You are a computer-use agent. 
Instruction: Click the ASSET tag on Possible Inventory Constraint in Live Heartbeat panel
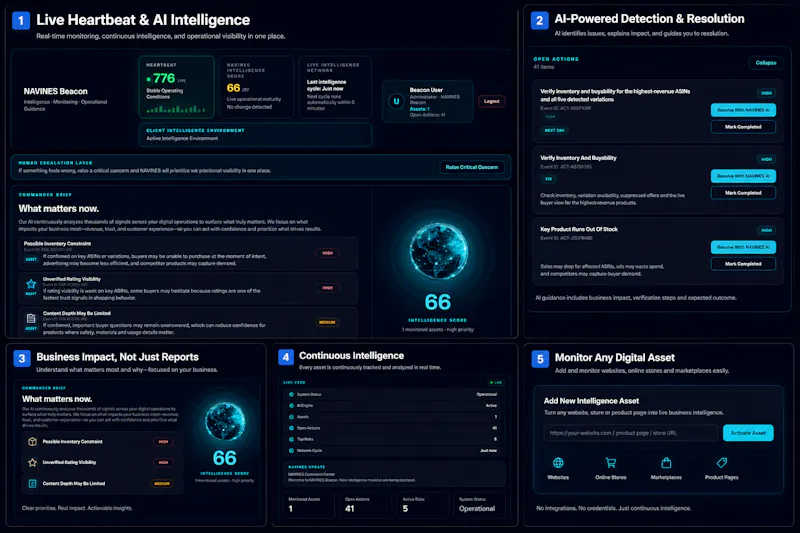coord(31,259)
